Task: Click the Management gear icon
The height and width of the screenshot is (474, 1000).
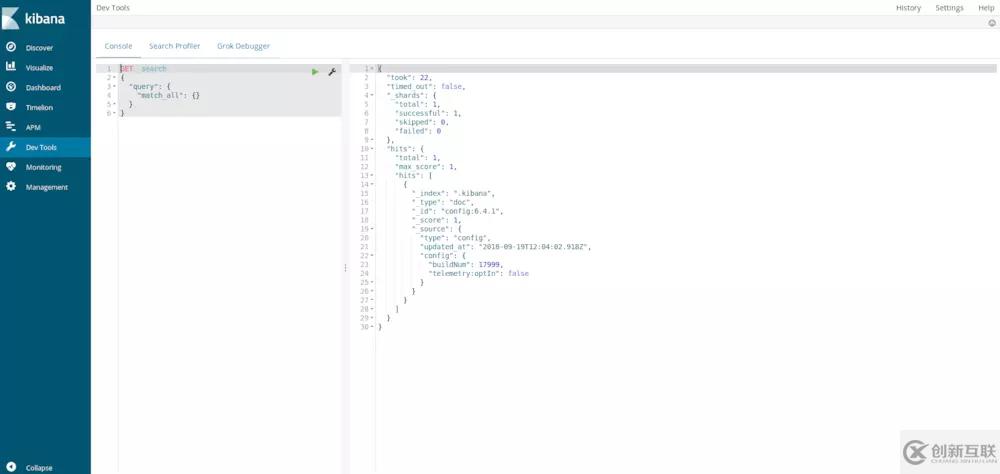Action: 11,187
